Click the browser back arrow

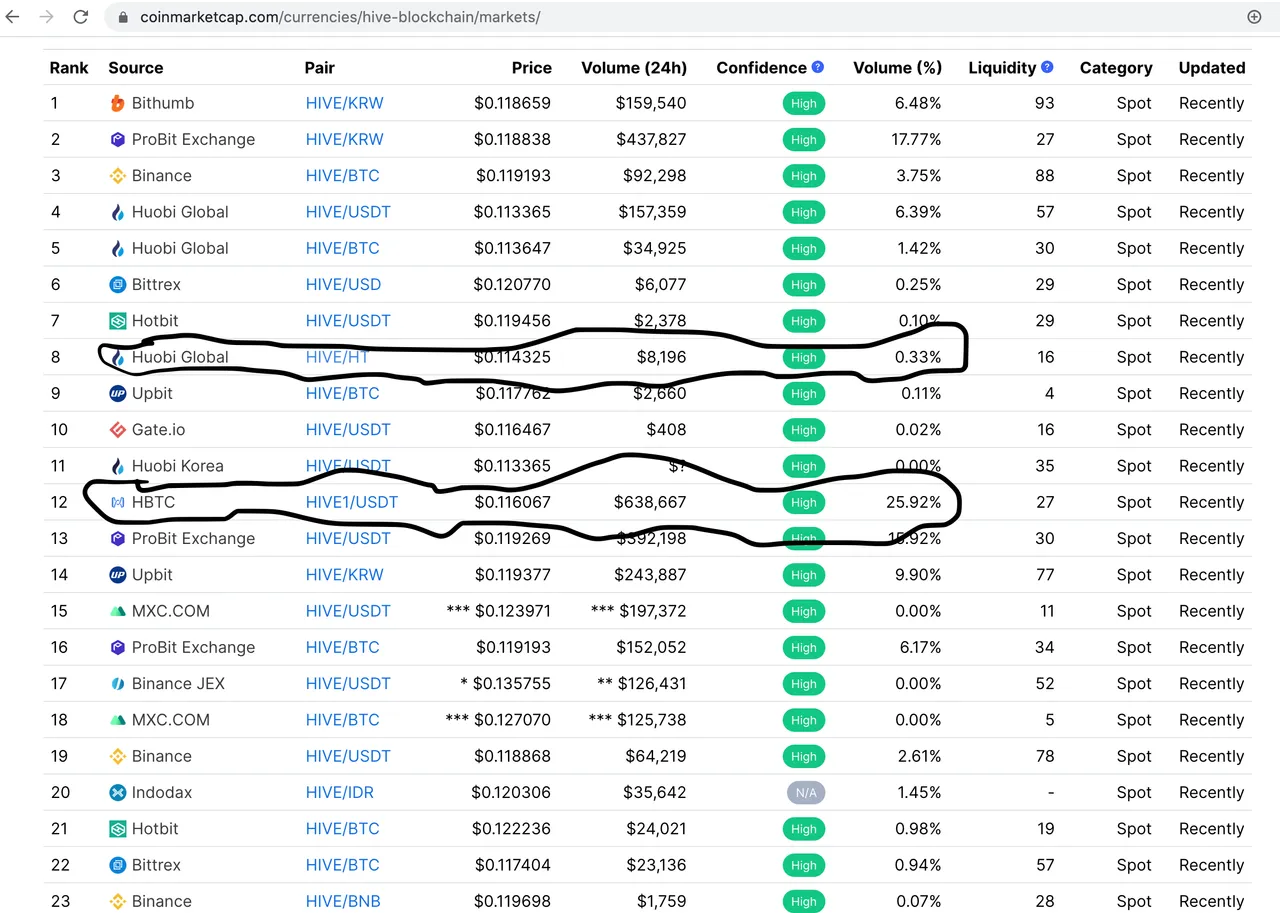click(13, 17)
